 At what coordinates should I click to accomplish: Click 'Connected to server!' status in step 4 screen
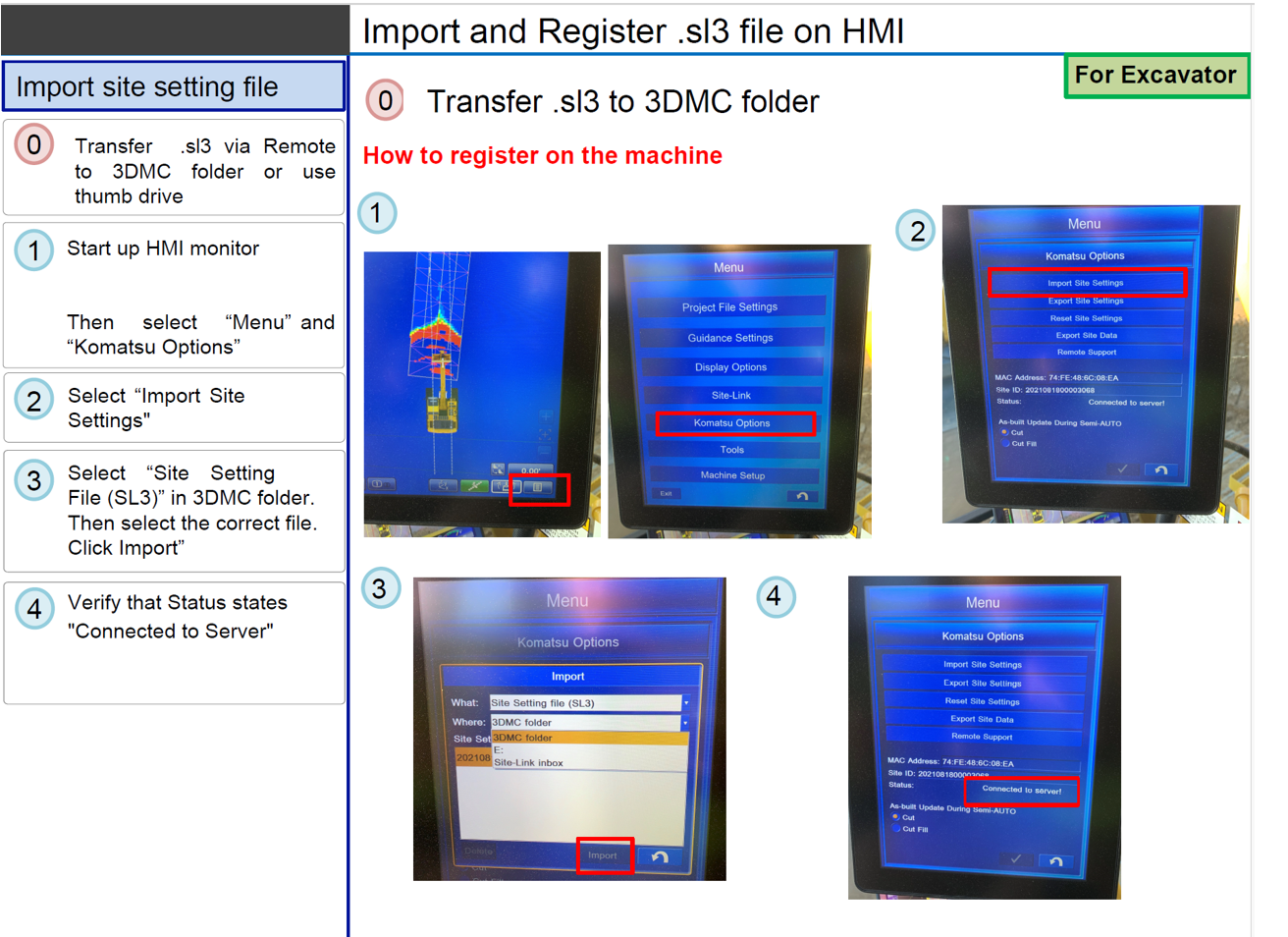click(x=1022, y=790)
